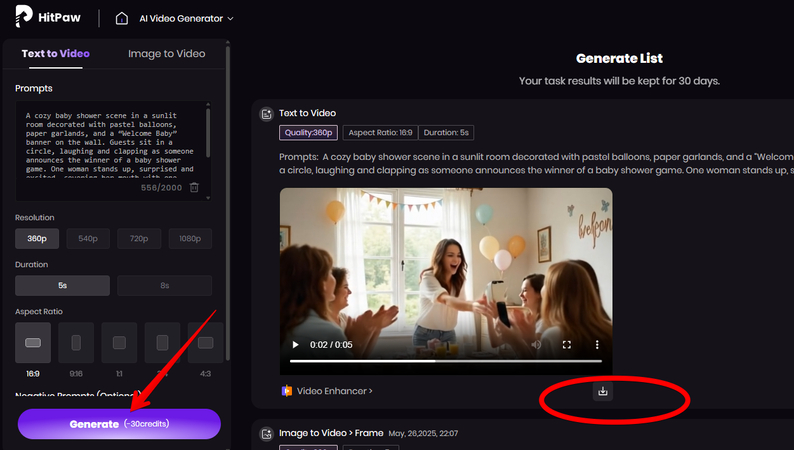Download the generated baby shower video
The image size is (794, 450).
(602, 391)
